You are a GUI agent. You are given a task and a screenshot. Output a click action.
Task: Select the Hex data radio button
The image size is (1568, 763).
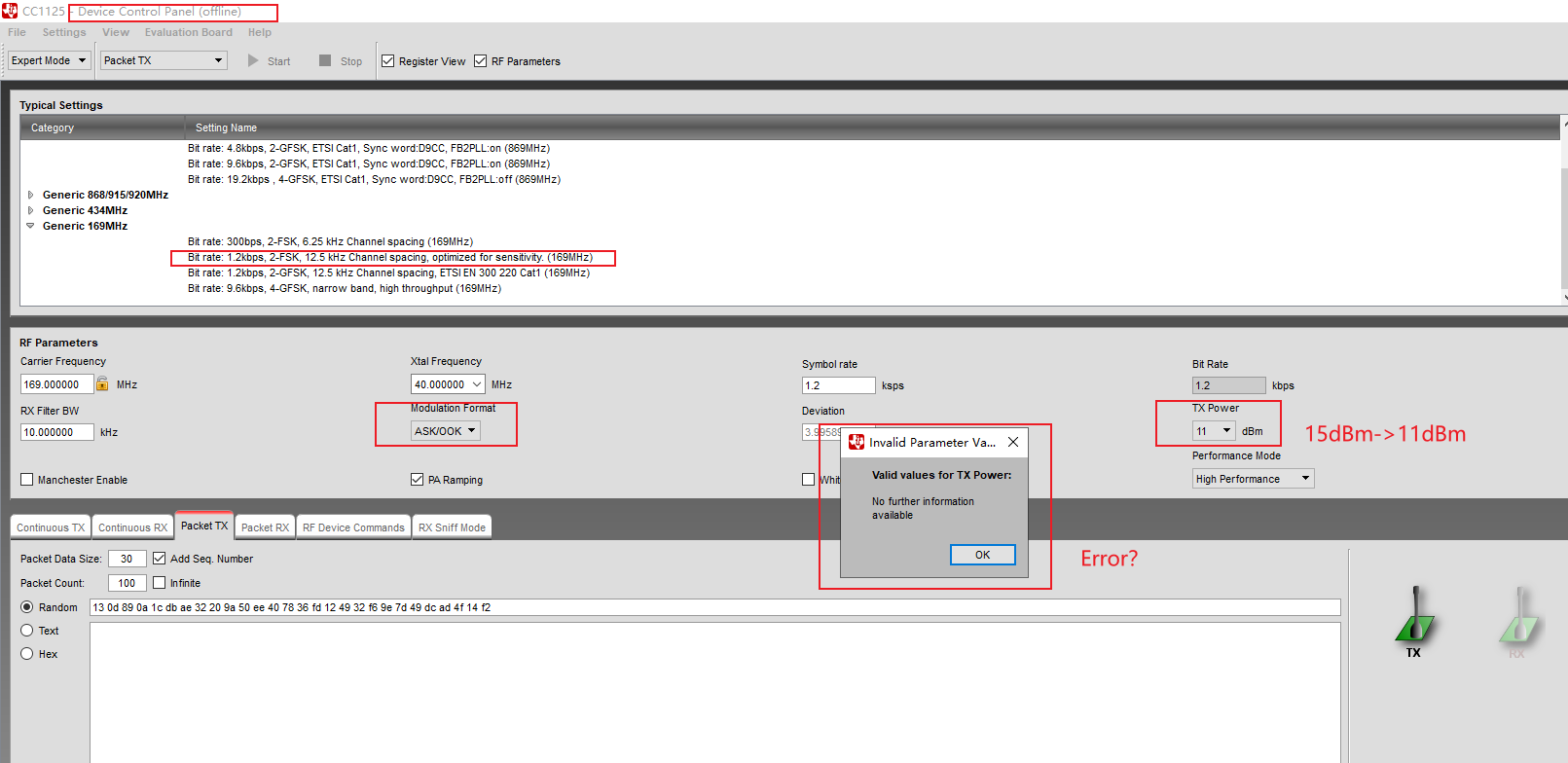tap(27, 653)
